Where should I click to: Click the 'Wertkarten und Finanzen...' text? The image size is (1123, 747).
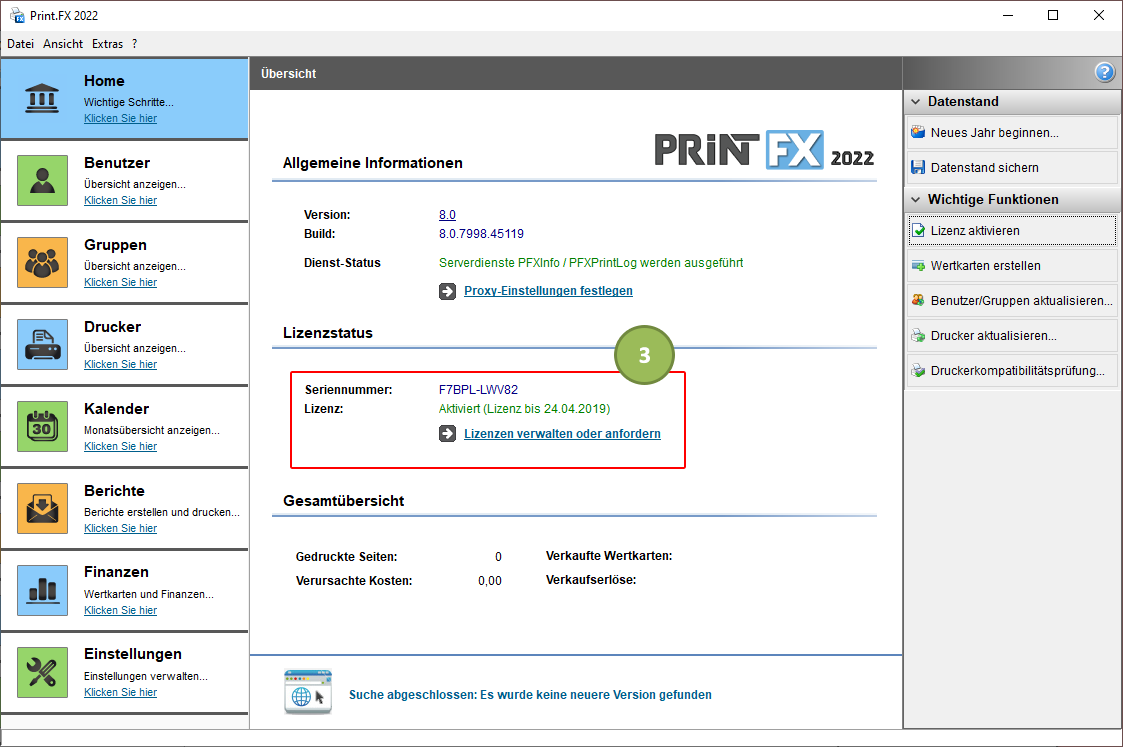pyautogui.click(x=149, y=594)
